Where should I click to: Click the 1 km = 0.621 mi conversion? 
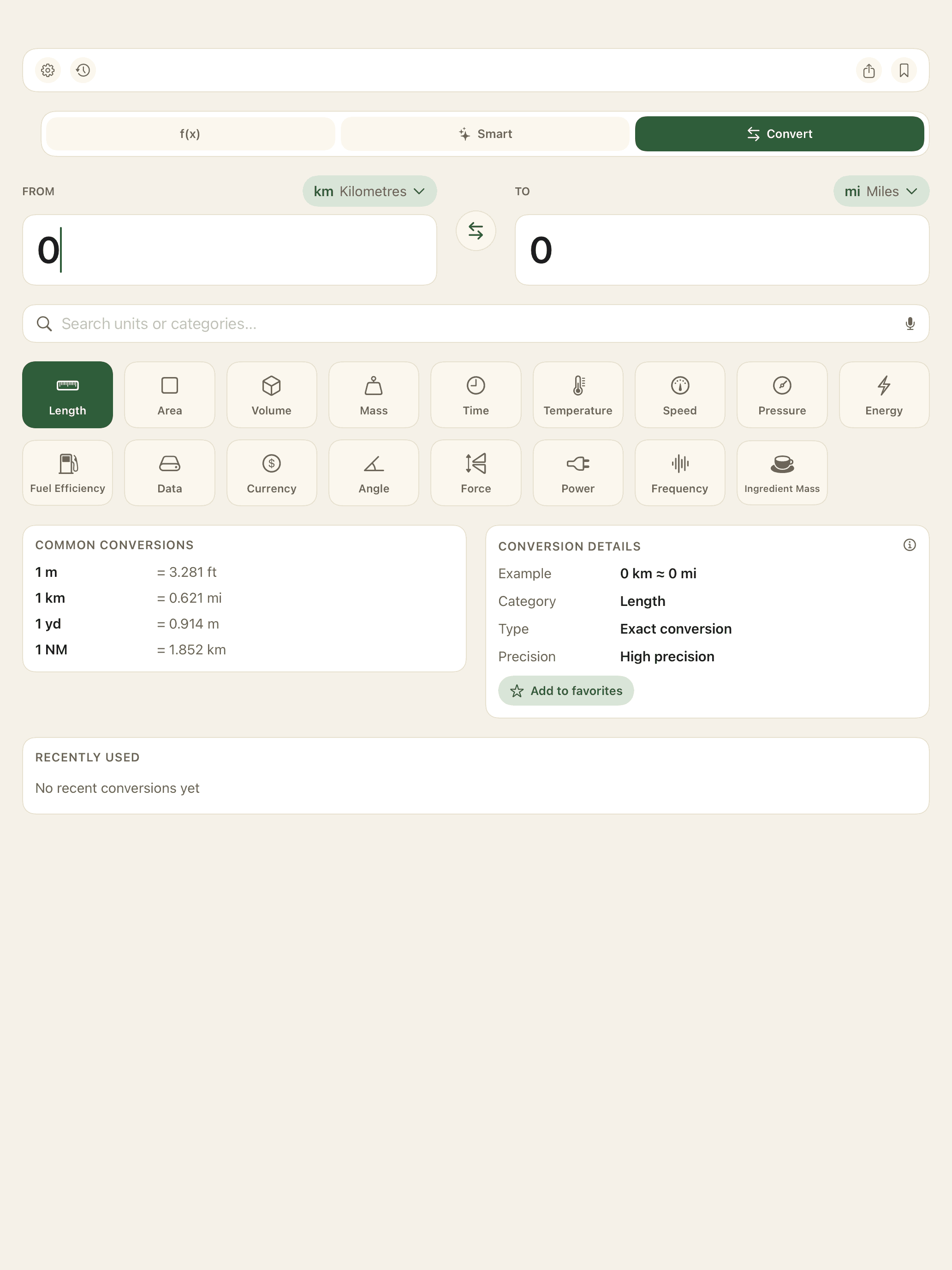129,598
